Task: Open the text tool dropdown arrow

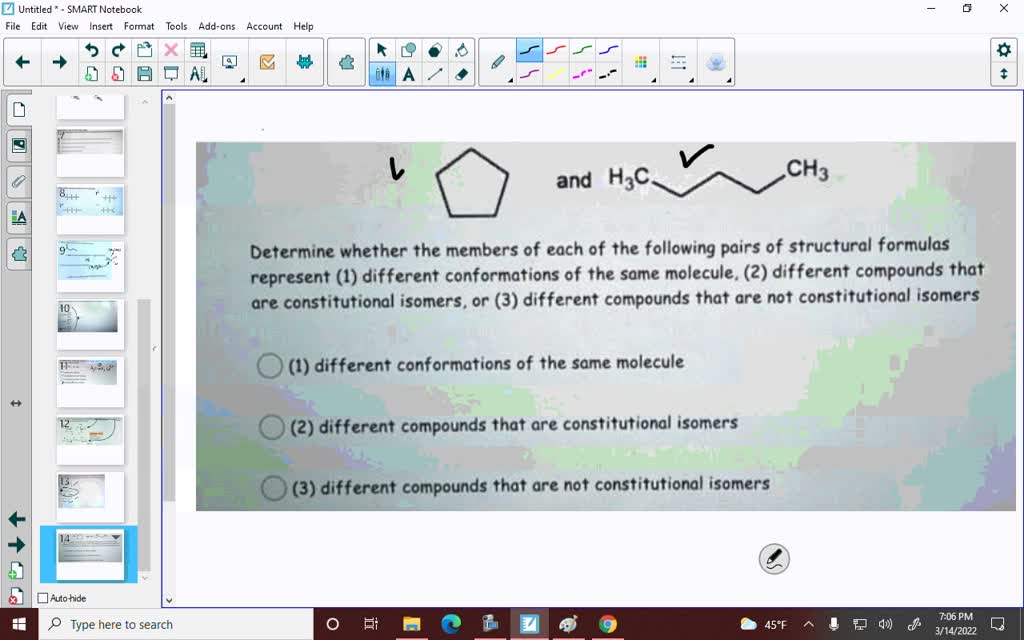Action: click(418, 80)
